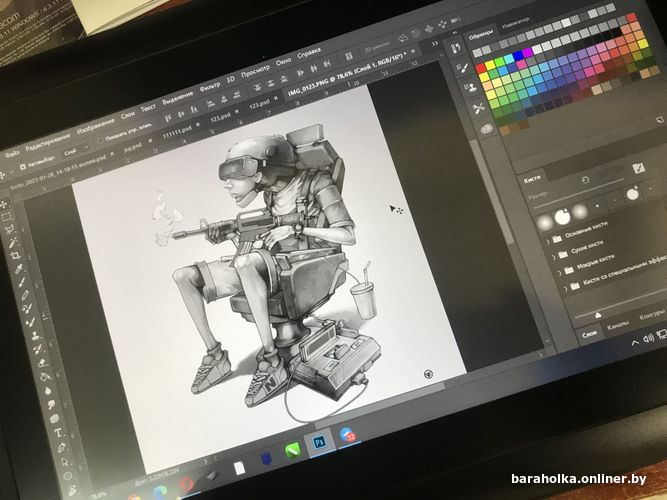Click the zoom percentage field in status bar
The height and width of the screenshot is (500, 667).
coord(99,495)
